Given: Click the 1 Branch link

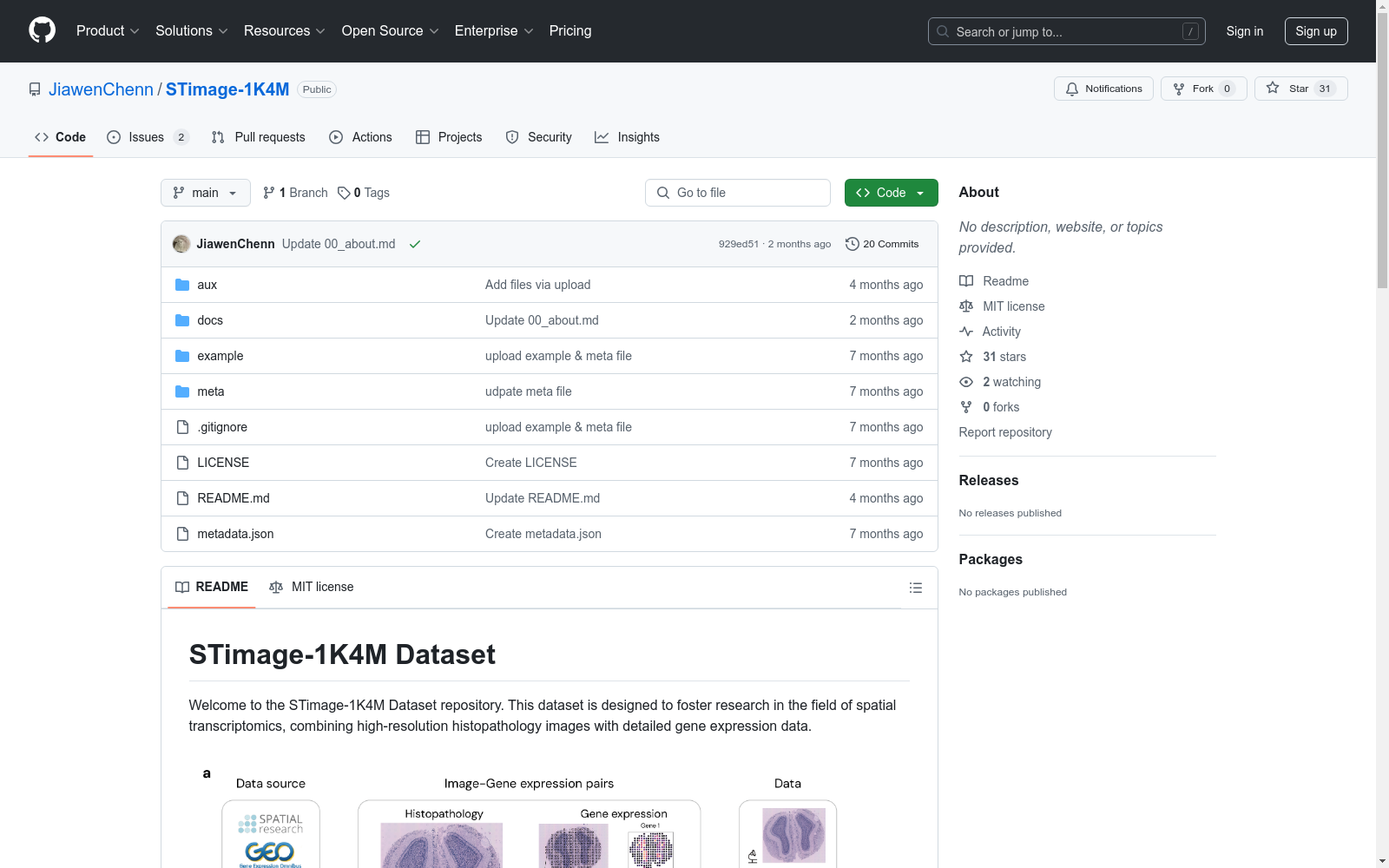Looking at the screenshot, I should [295, 193].
